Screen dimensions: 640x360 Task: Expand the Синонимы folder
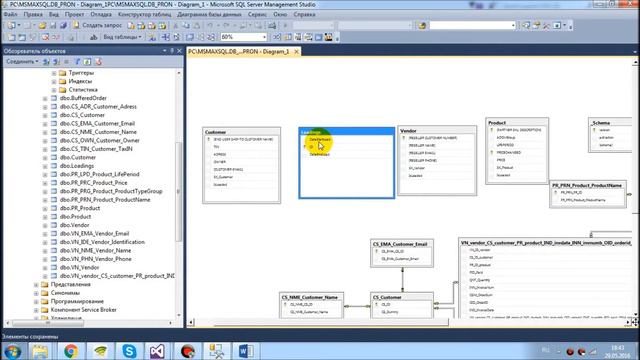[x=36, y=293]
